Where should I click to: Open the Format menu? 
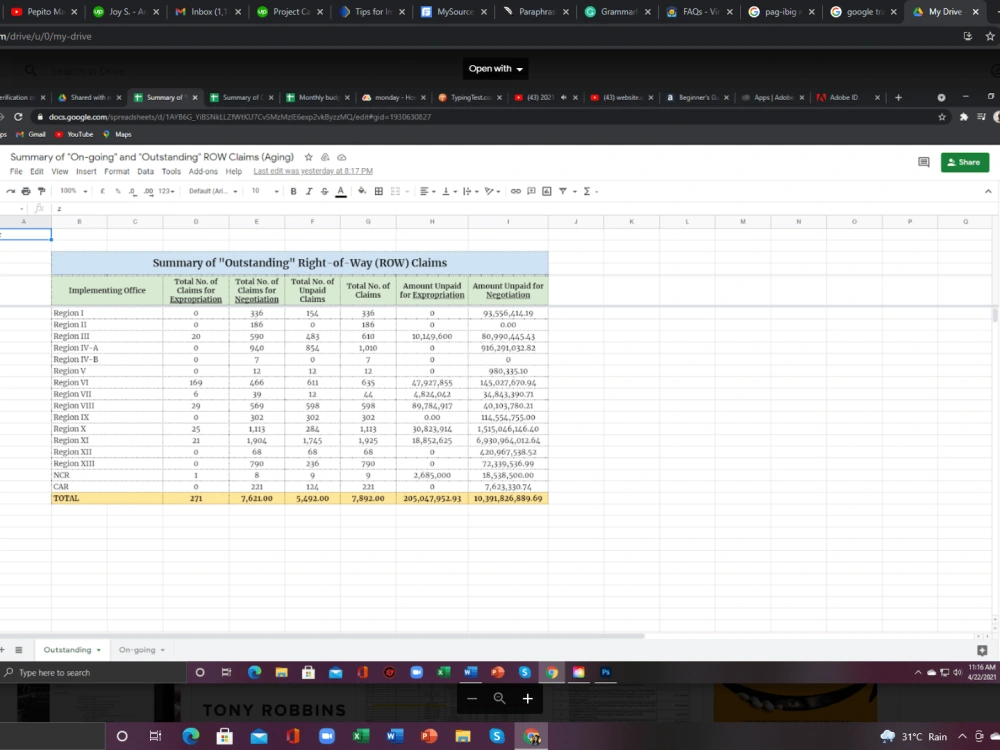coord(117,172)
